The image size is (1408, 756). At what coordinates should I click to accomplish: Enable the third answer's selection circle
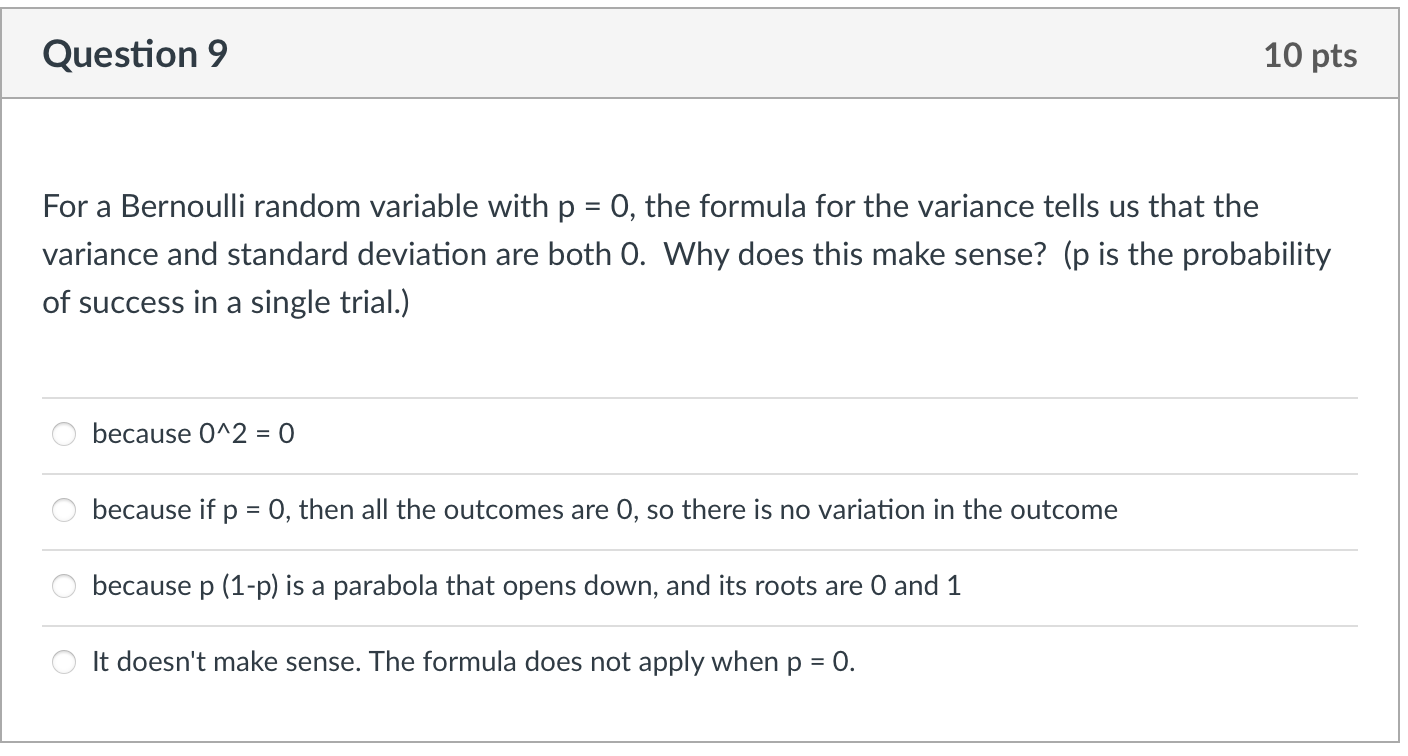[x=63, y=586]
